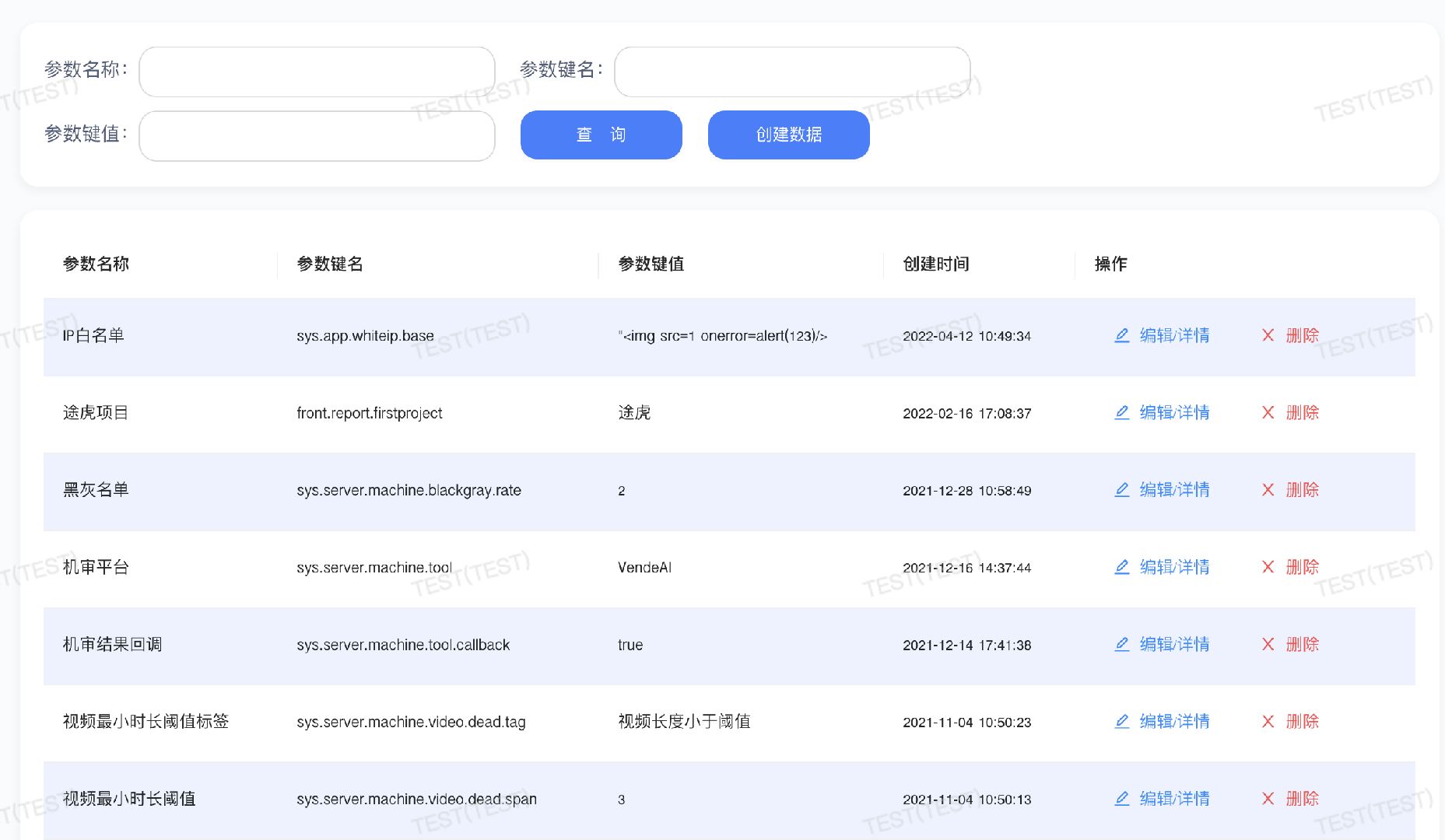Click the red X icon in the IP白名单 row
Screen dimensions: 1445x840
point(1268,335)
